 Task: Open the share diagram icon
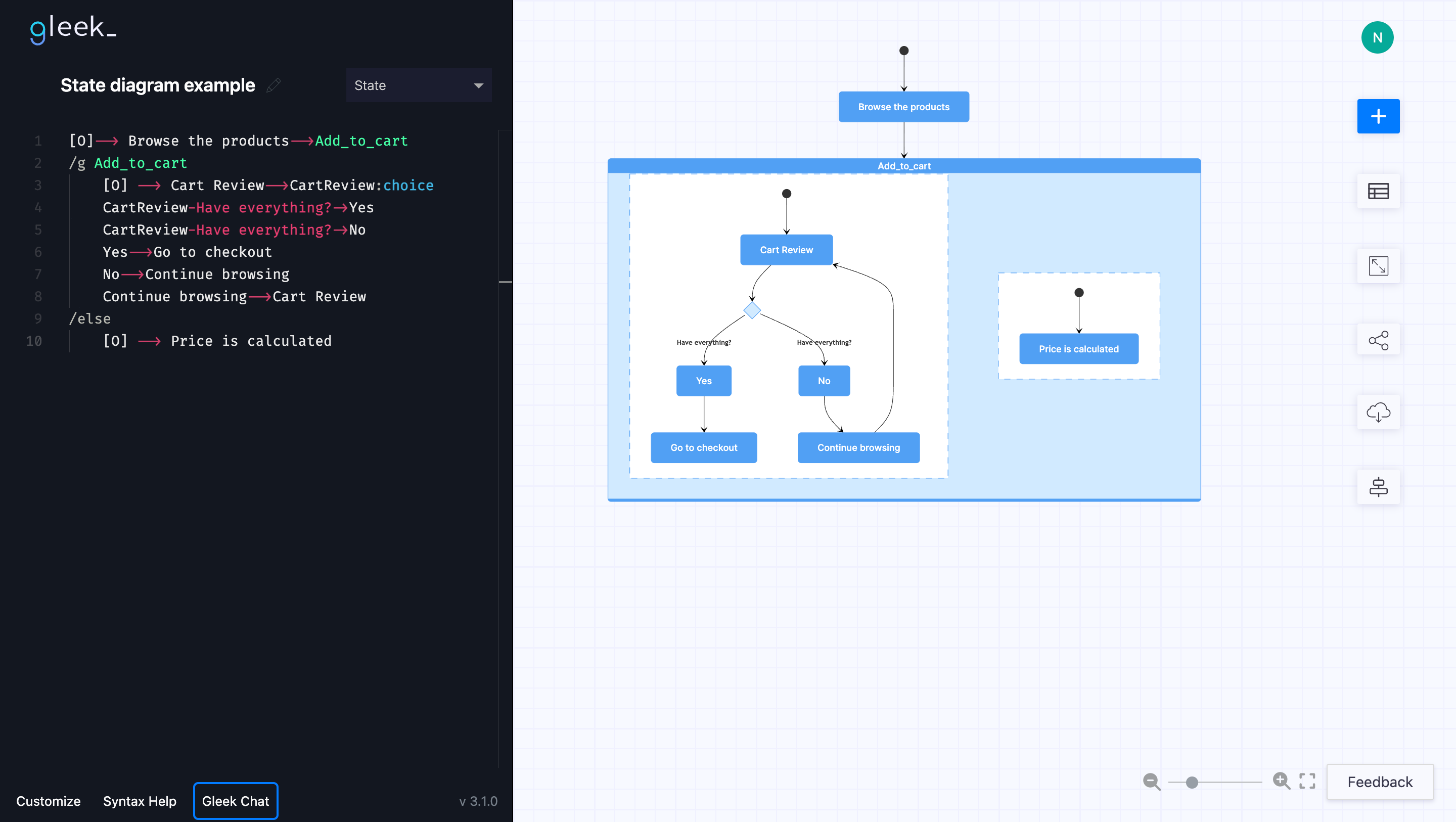[1378, 340]
